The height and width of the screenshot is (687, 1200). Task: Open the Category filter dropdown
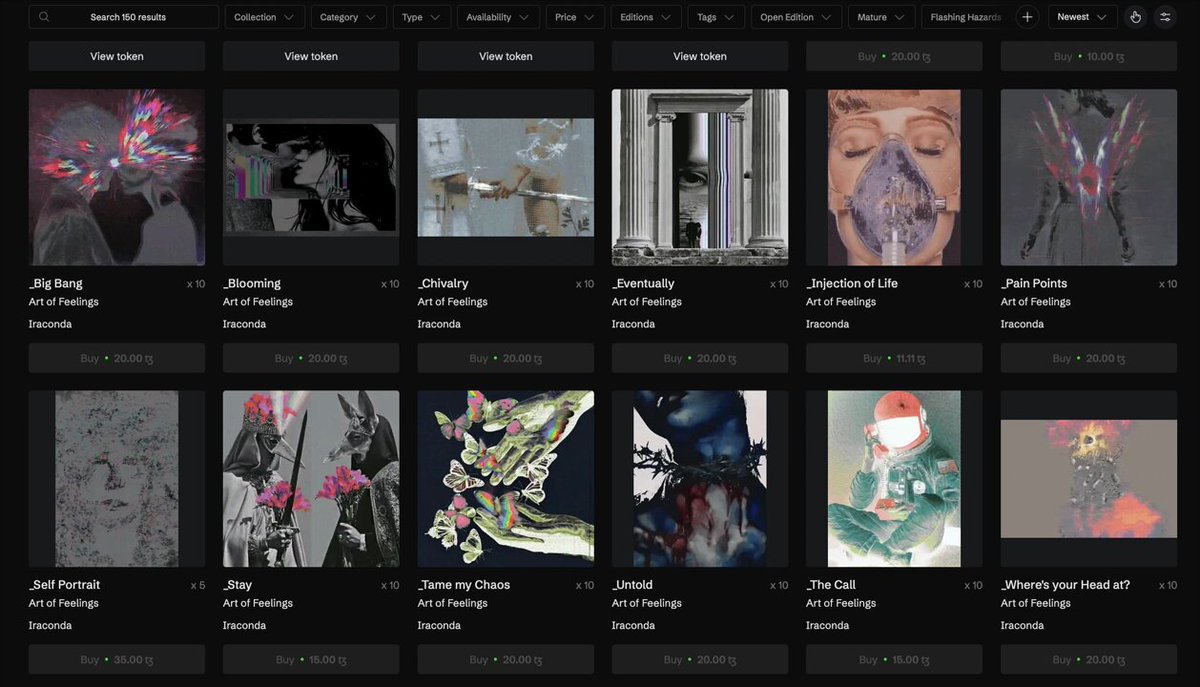point(349,17)
